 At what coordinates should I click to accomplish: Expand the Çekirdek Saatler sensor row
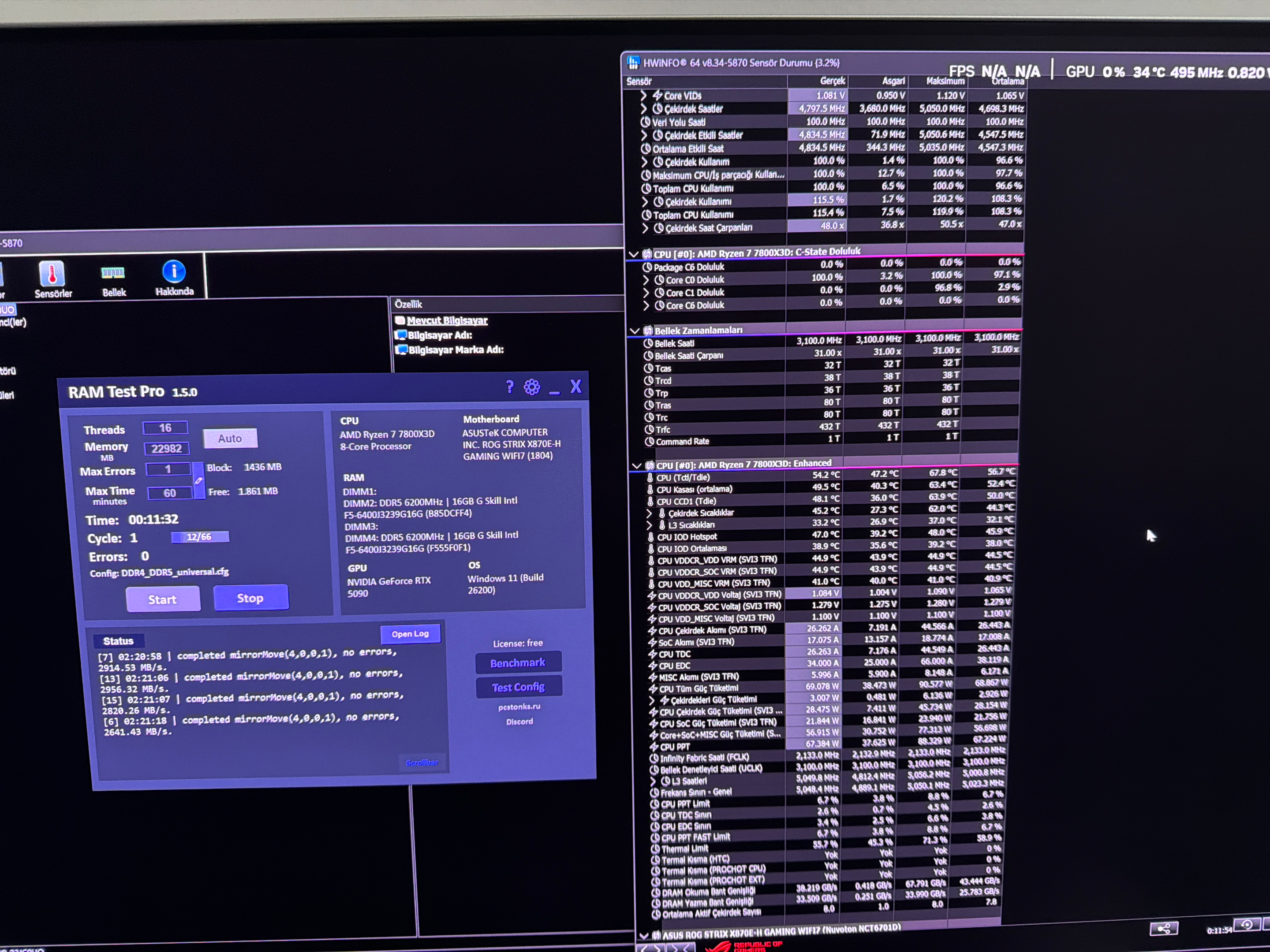click(x=644, y=109)
